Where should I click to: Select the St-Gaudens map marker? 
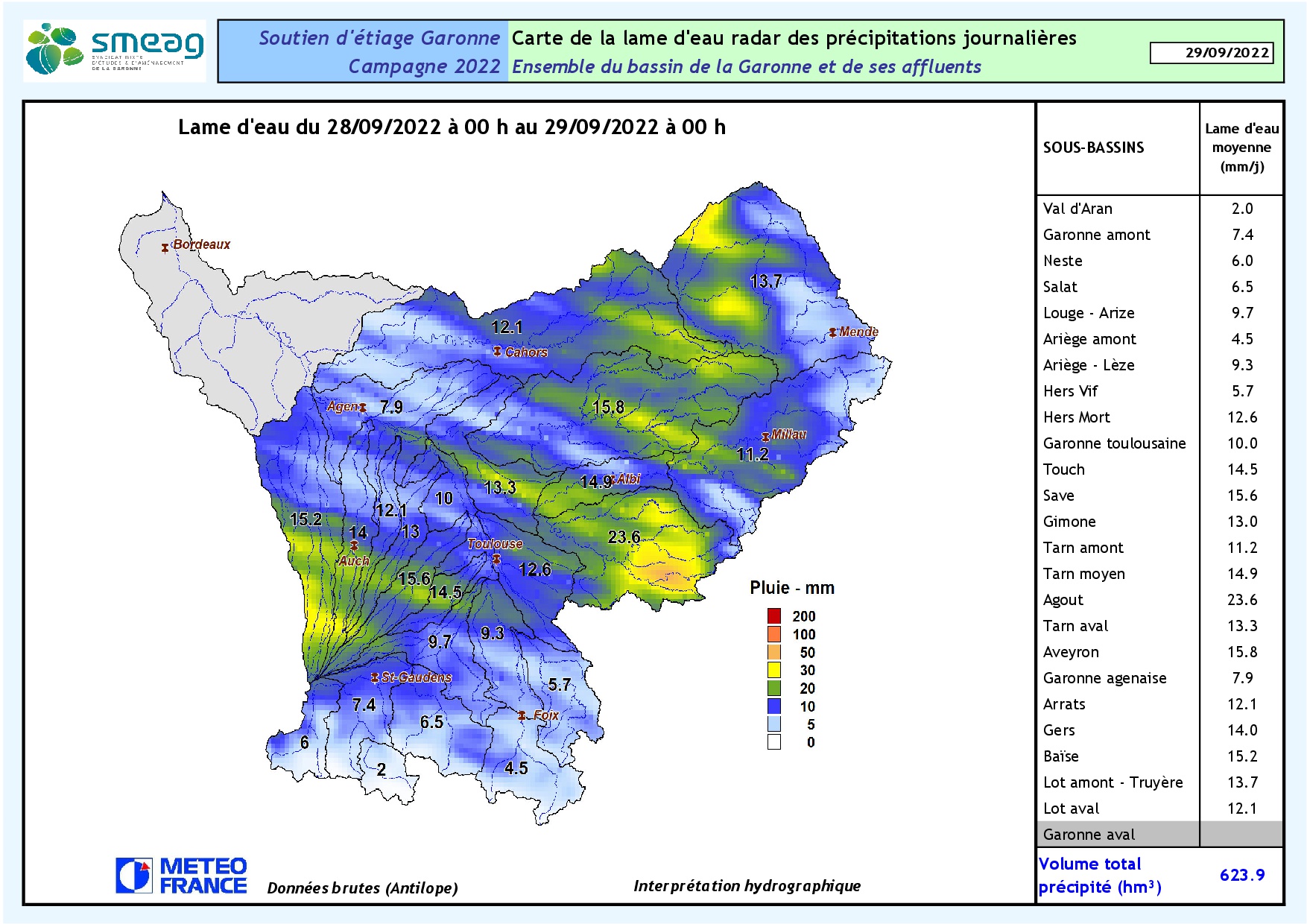(375, 677)
